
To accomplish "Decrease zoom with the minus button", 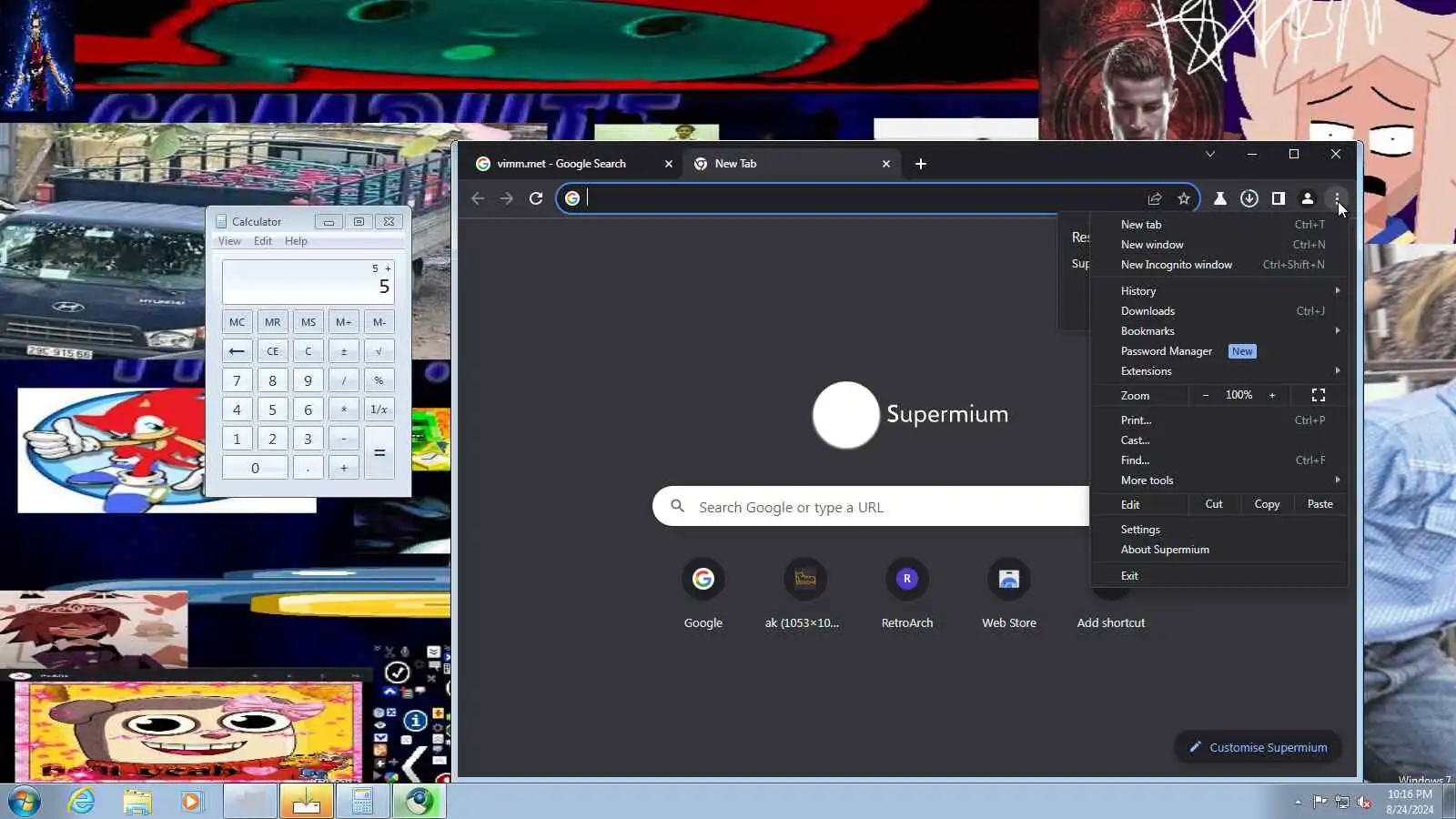I will point(1206,395).
